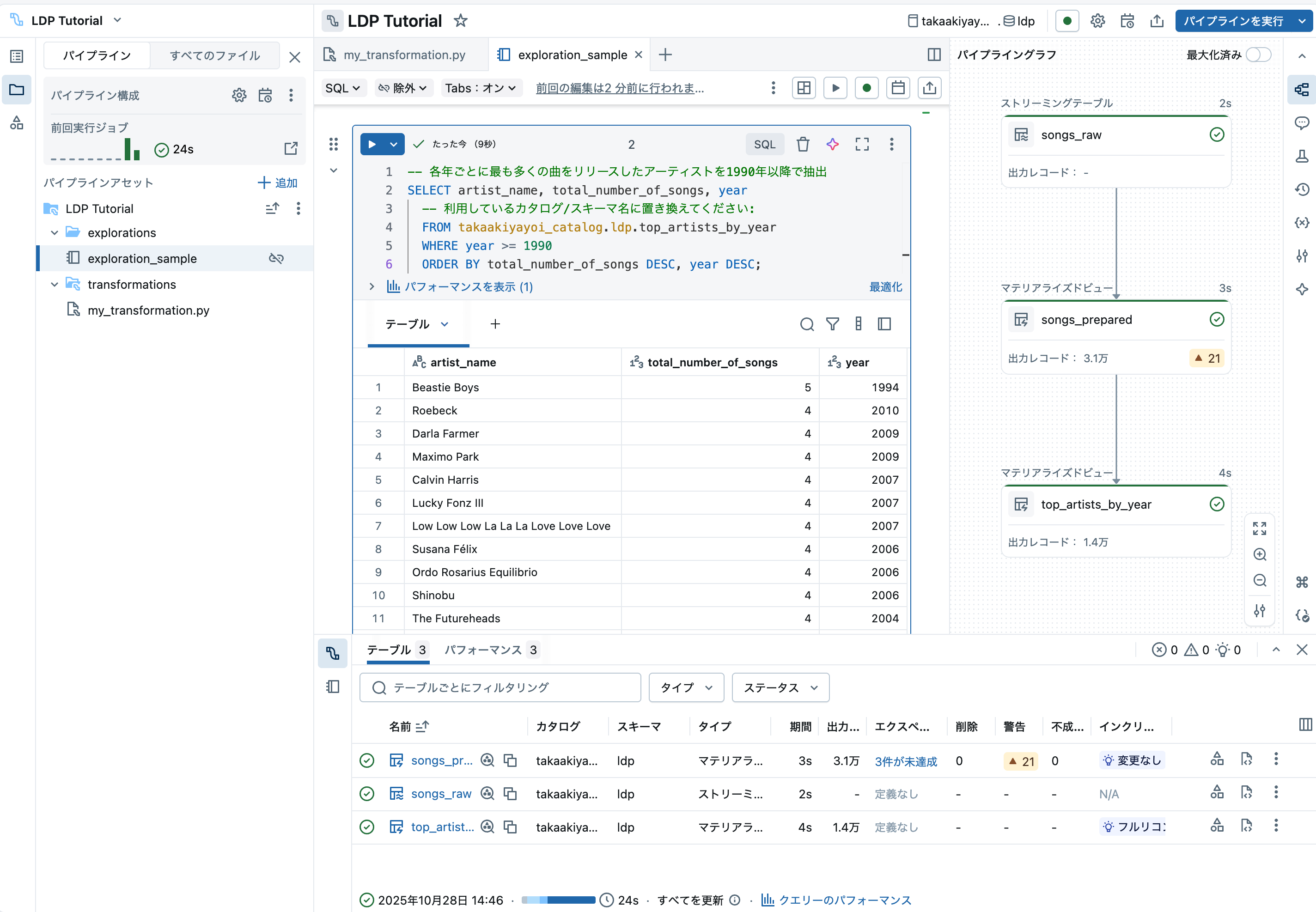The height and width of the screenshot is (912, 1316).
Task: Open the split editor layout icon
Action: click(x=934, y=55)
